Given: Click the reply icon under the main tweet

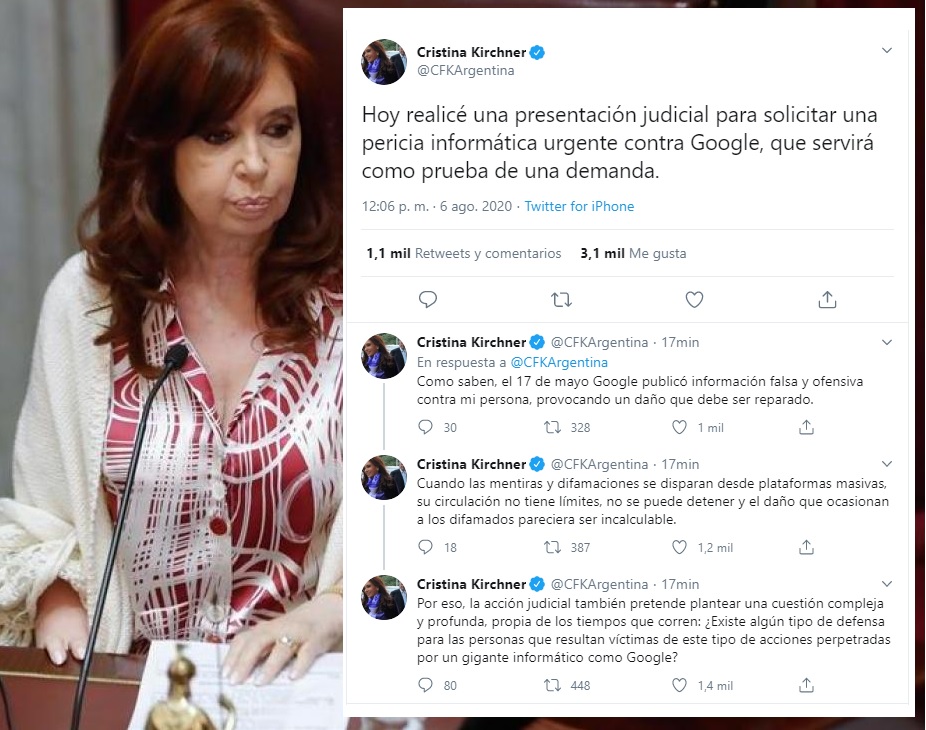Looking at the screenshot, I should tap(428, 300).
